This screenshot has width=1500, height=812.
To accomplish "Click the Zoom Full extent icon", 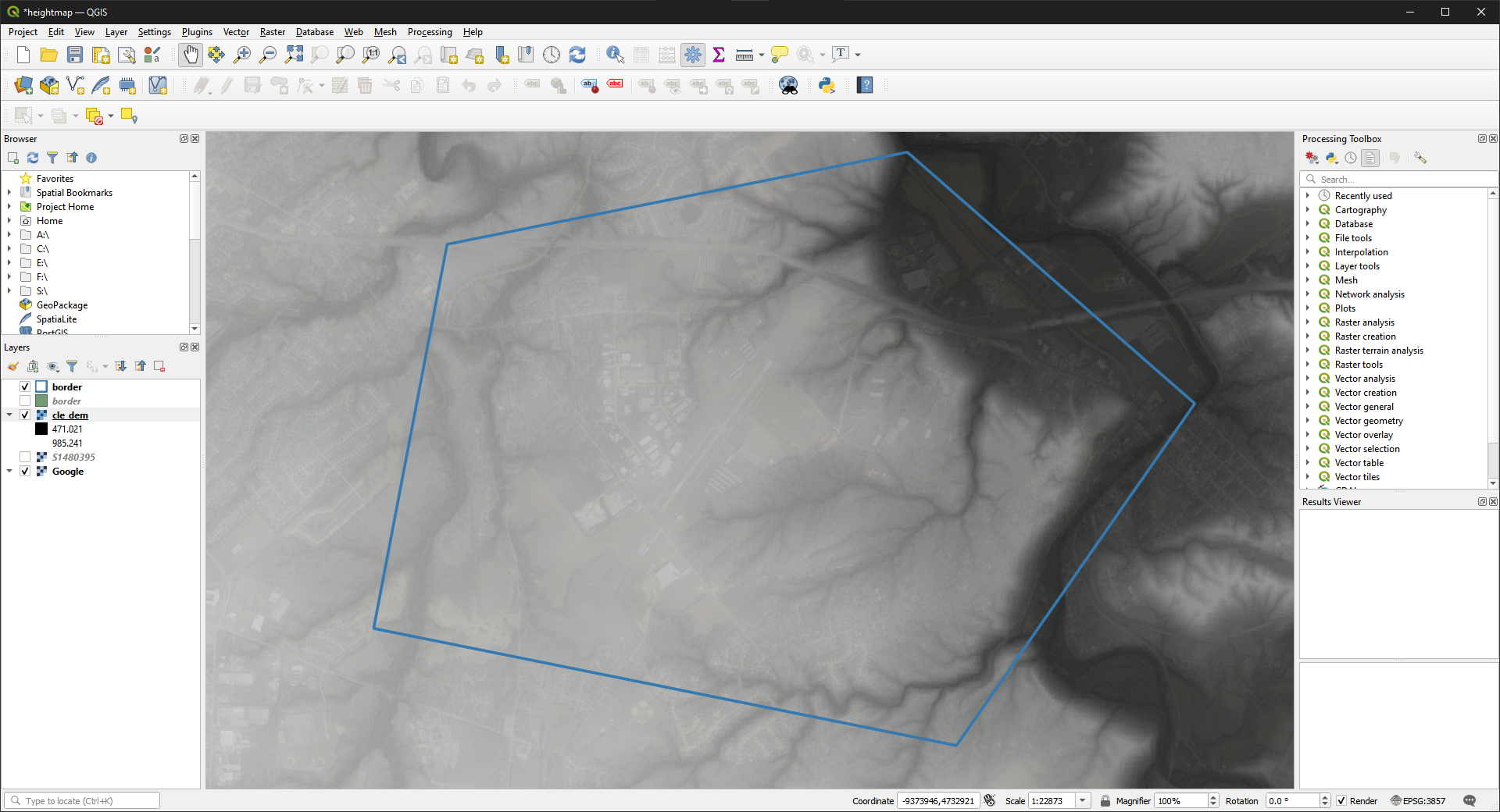I will tap(294, 55).
